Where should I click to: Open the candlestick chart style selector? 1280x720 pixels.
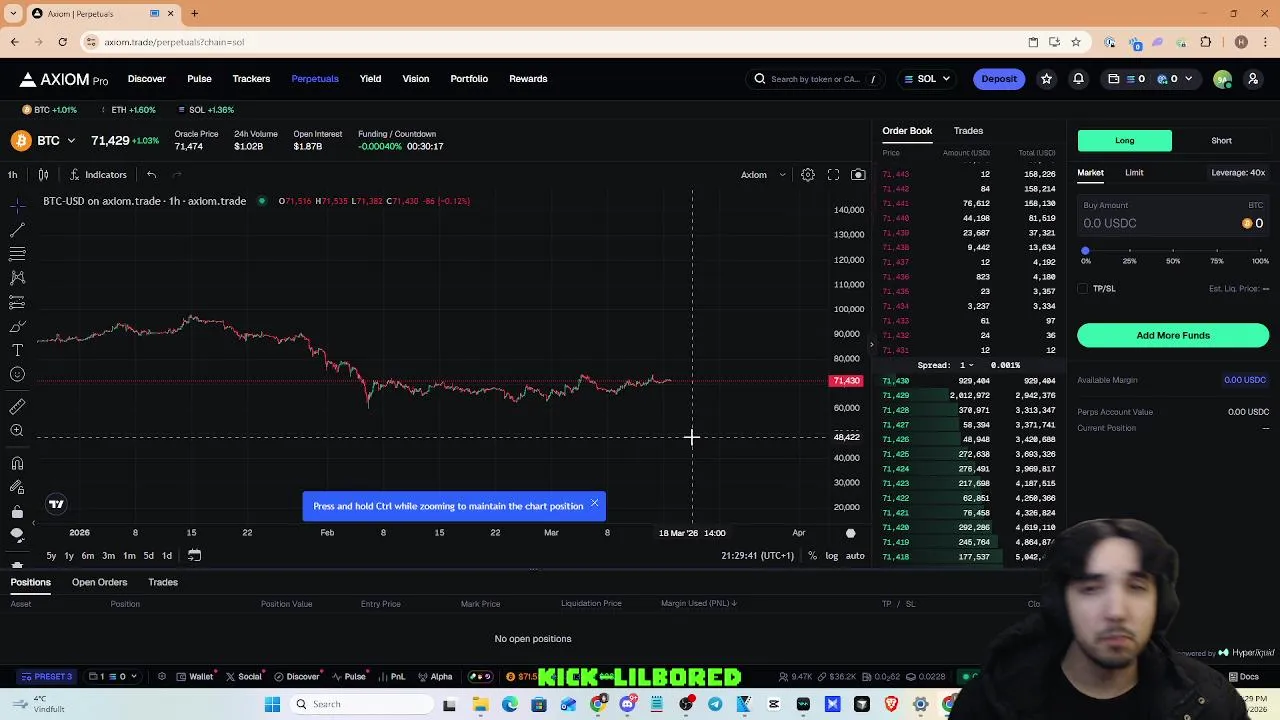(x=43, y=175)
